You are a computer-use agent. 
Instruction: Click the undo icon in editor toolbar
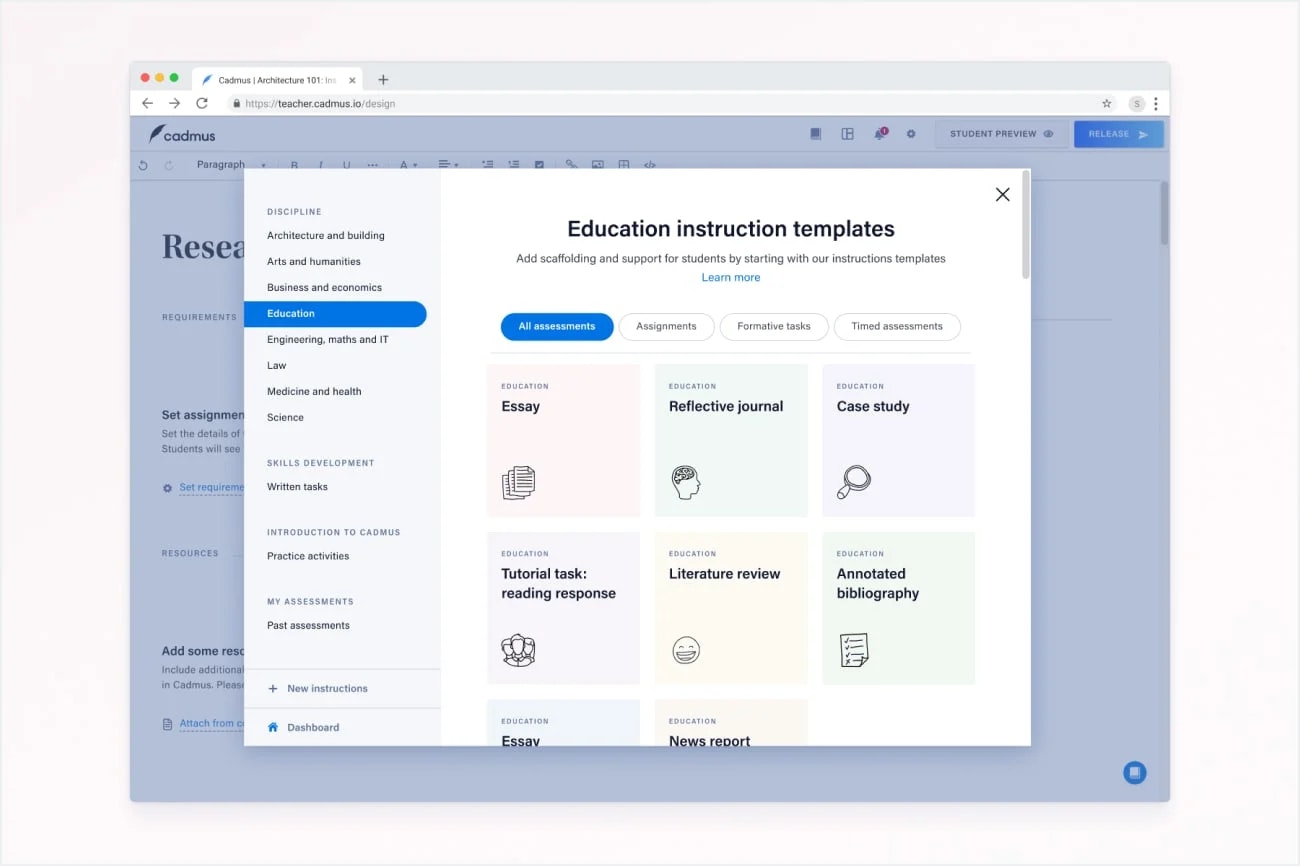pyautogui.click(x=143, y=165)
